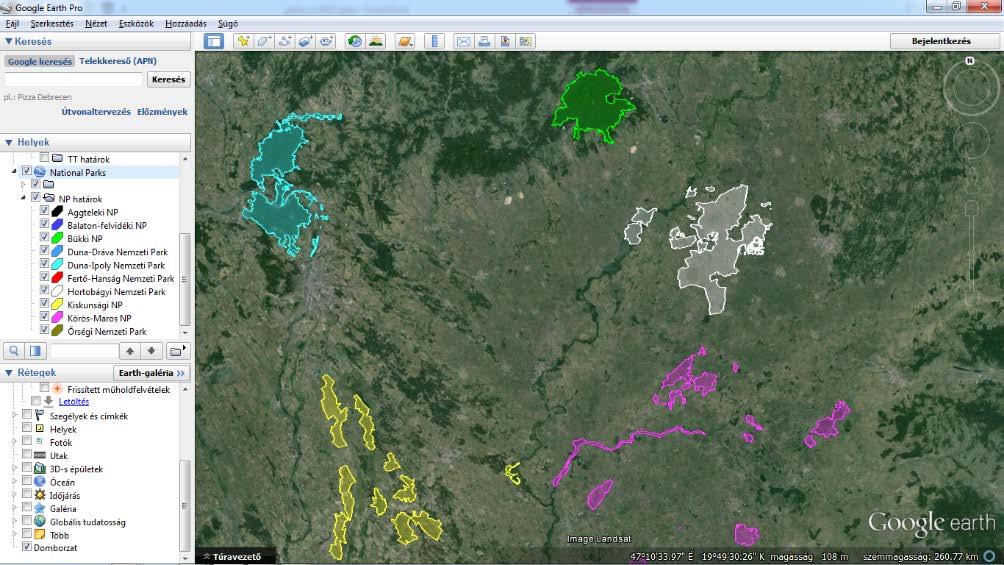Click the save image toolbar icon
This screenshot has height=565, width=1004.
505,41
